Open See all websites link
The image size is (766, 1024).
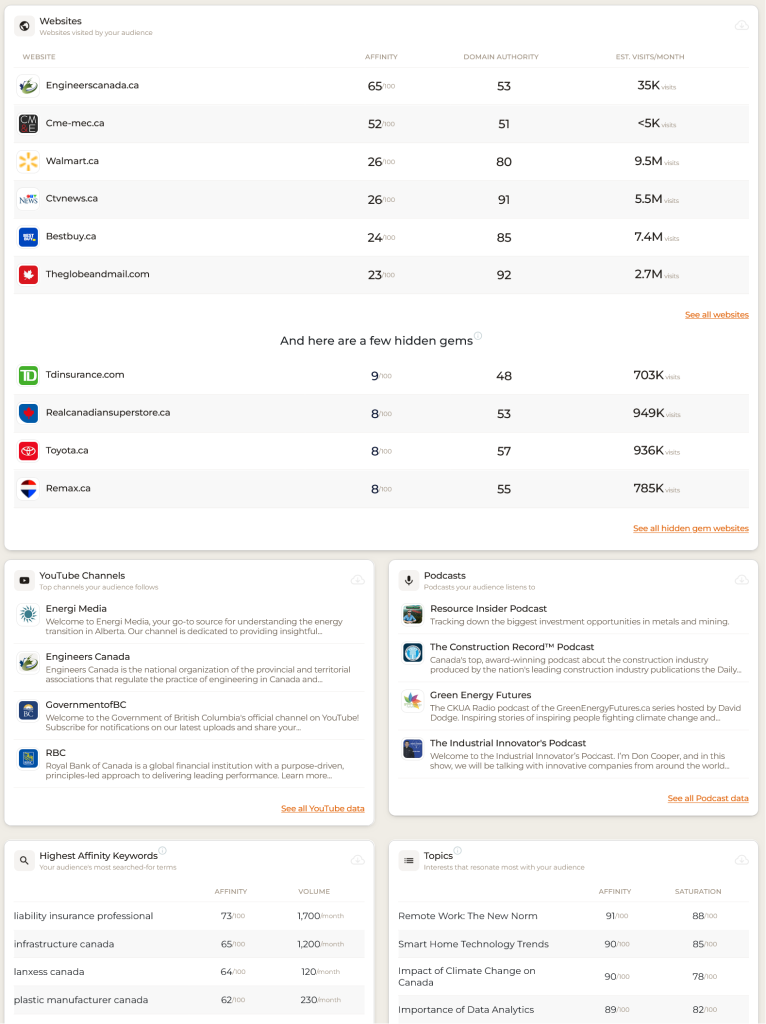pyautogui.click(x=716, y=315)
